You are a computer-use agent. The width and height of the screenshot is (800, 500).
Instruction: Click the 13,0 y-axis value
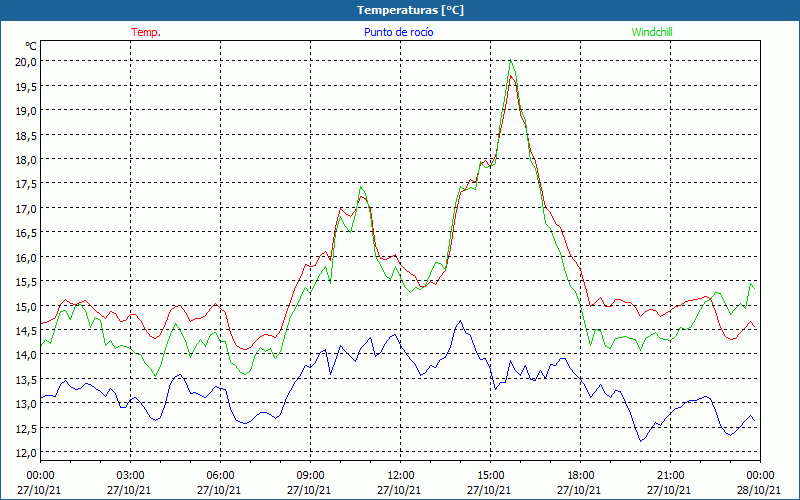27,404
